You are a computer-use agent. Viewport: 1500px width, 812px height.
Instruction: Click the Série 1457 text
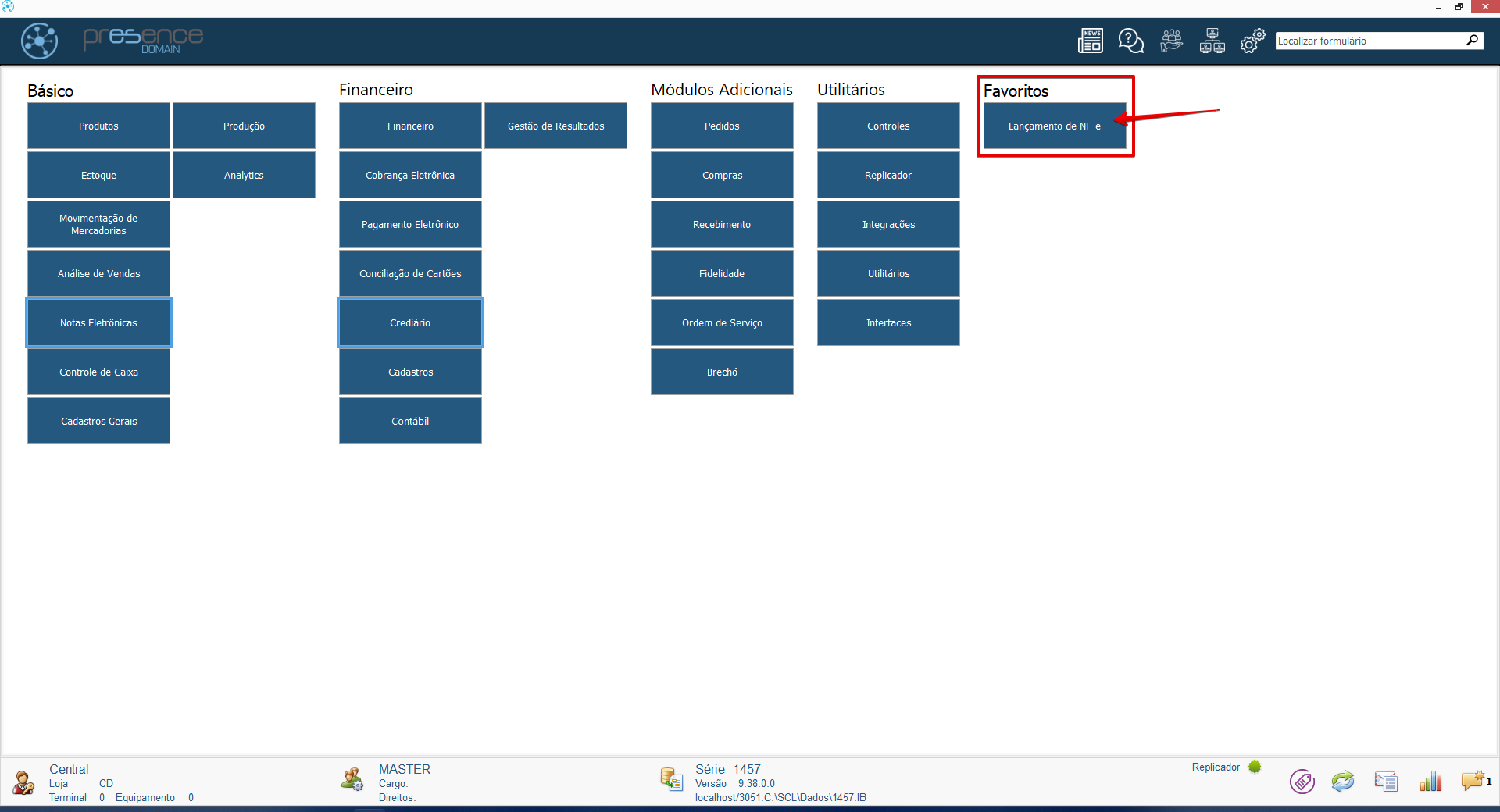pos(728,769)
